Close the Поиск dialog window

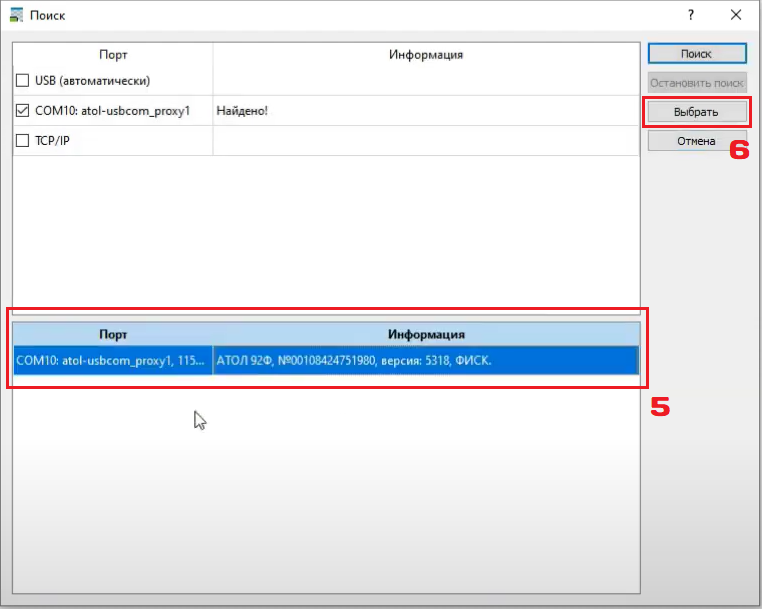[736, 15]
